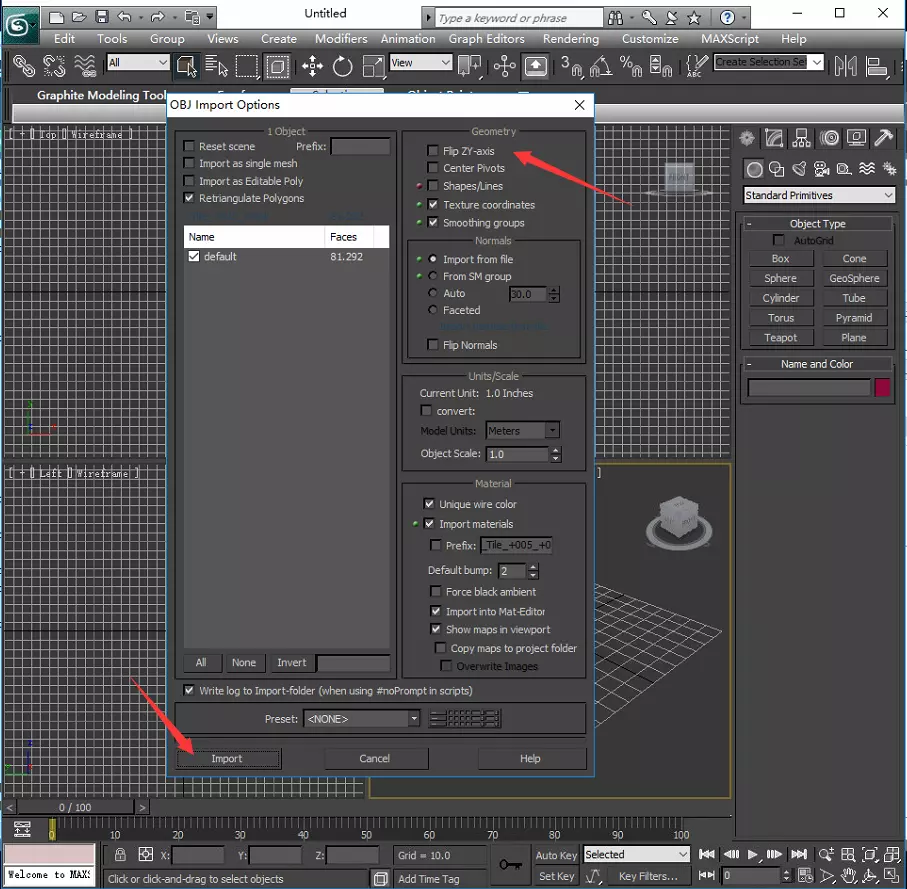Image resolution: width=907 pixels, height=889 pixels.
Task: Choose the Rectangular Selection Region icon
Action: point(246,66)
